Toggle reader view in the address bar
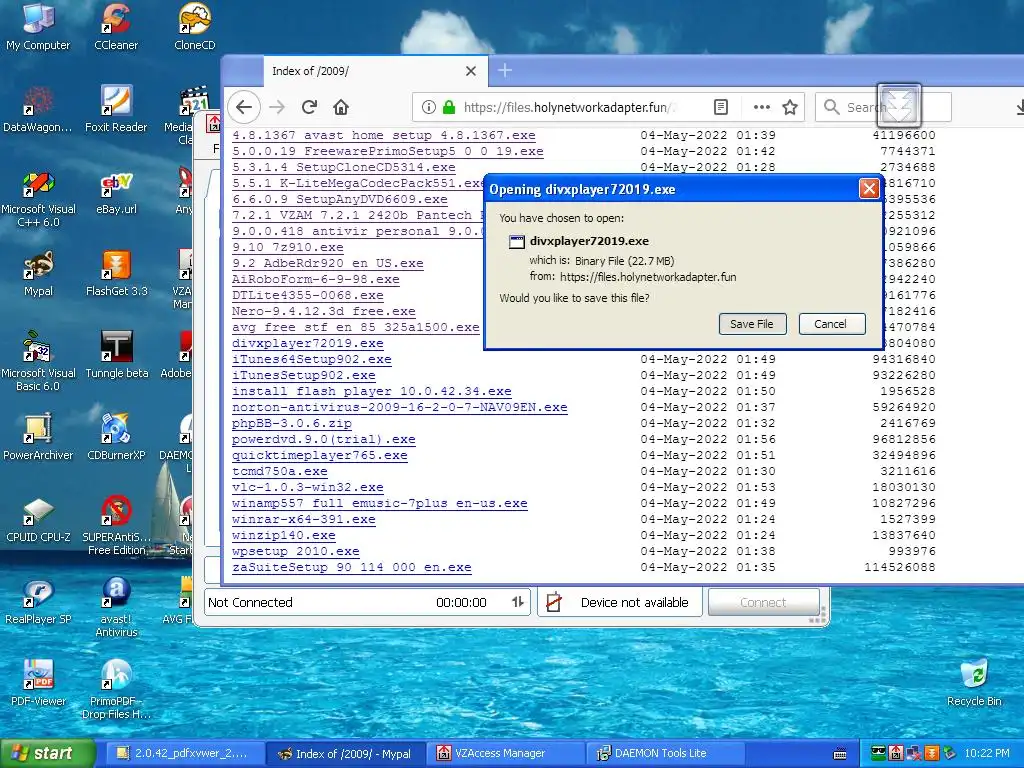 pyautogui.click(x=720, y=107)
